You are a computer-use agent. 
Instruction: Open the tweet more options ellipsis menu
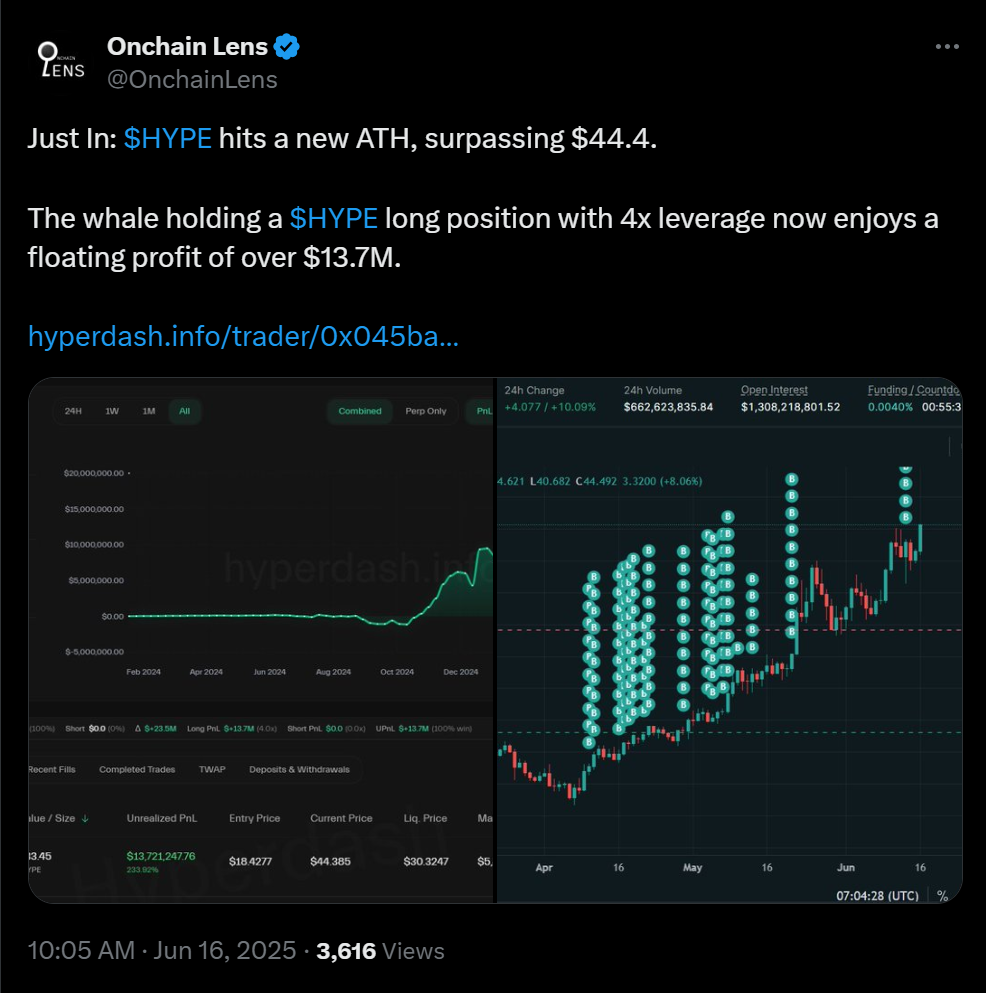[x=945, y=46]
